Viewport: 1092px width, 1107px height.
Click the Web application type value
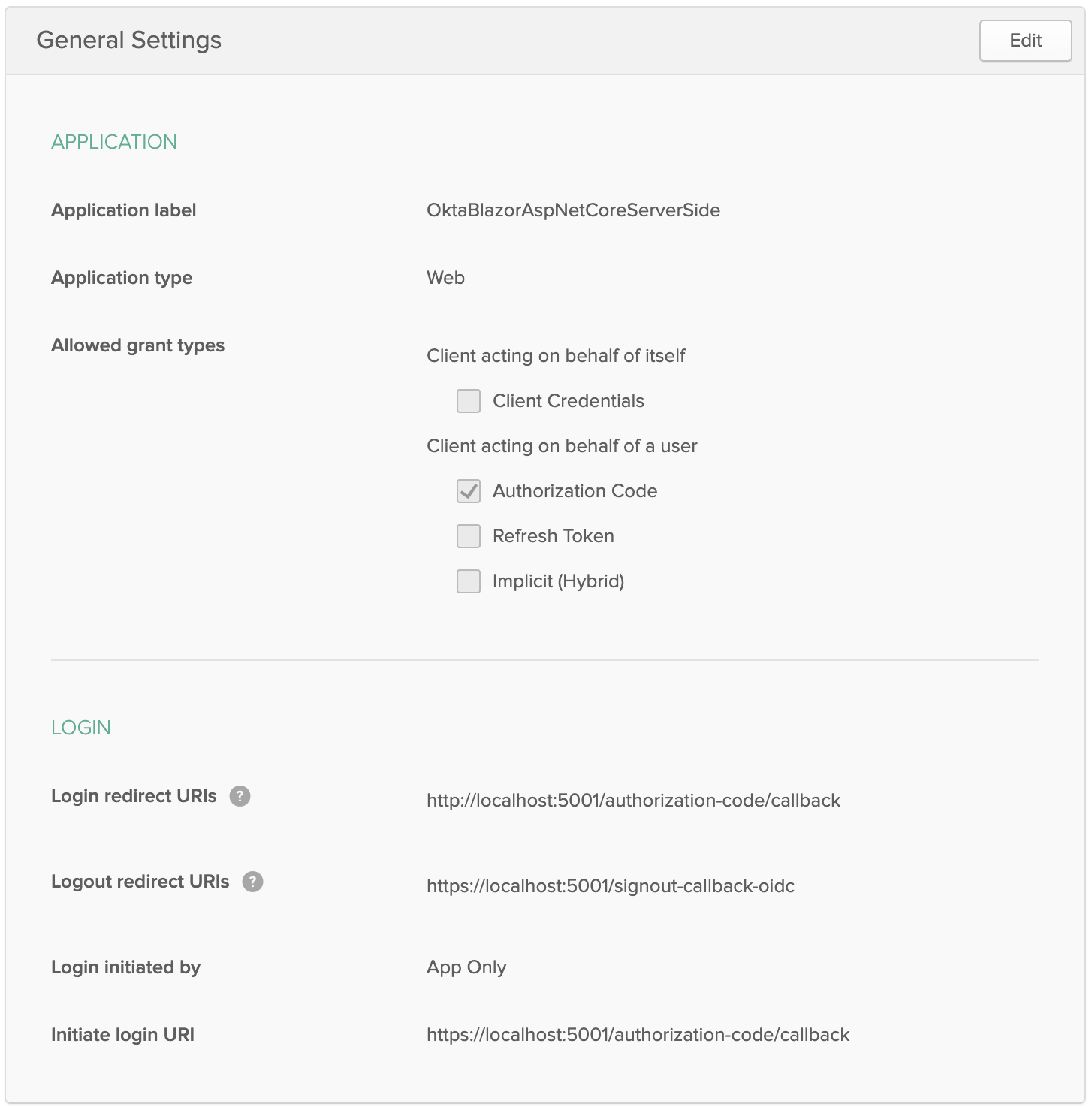445,278
